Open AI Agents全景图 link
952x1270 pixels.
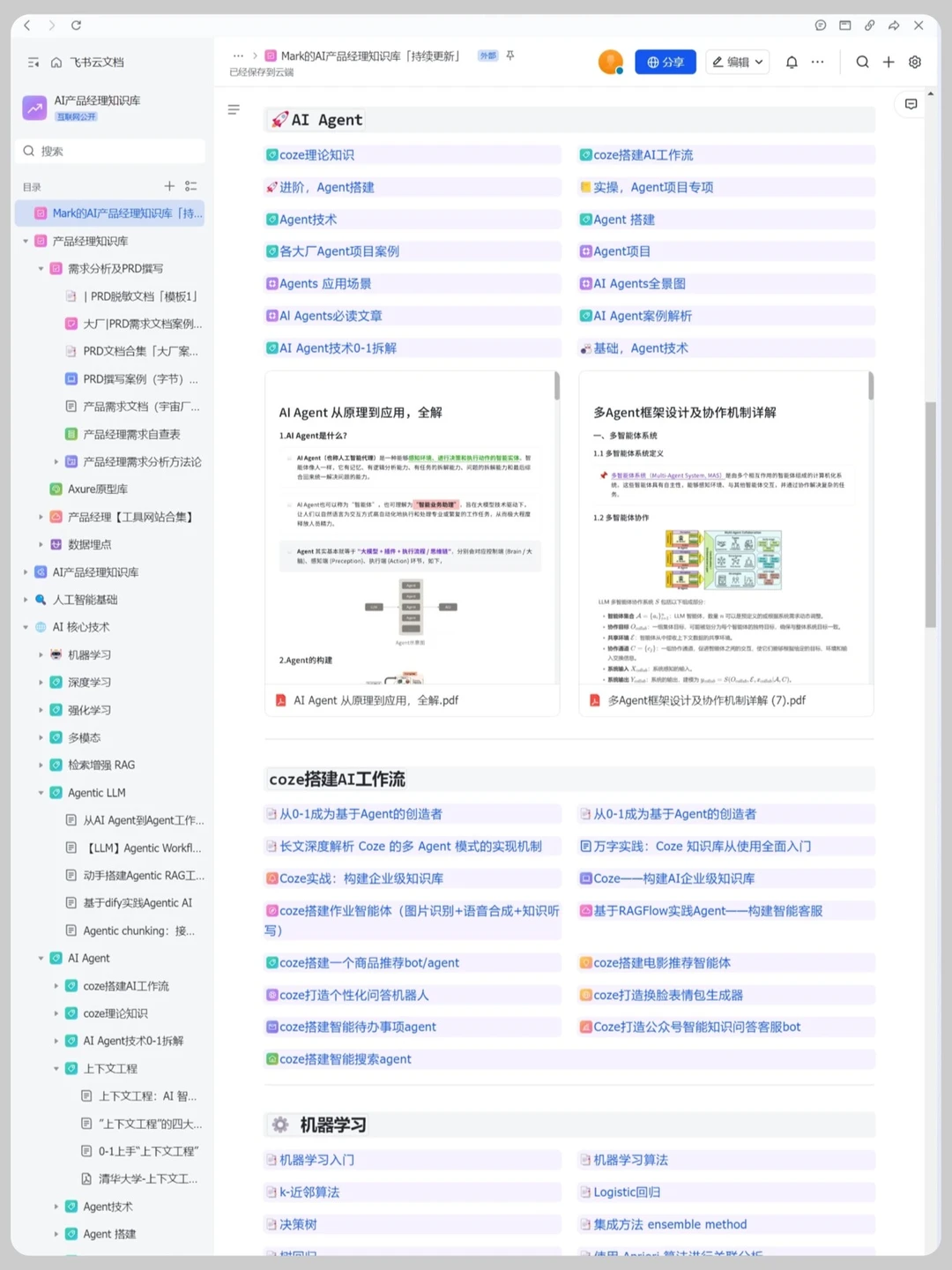[x=639, y=284]
